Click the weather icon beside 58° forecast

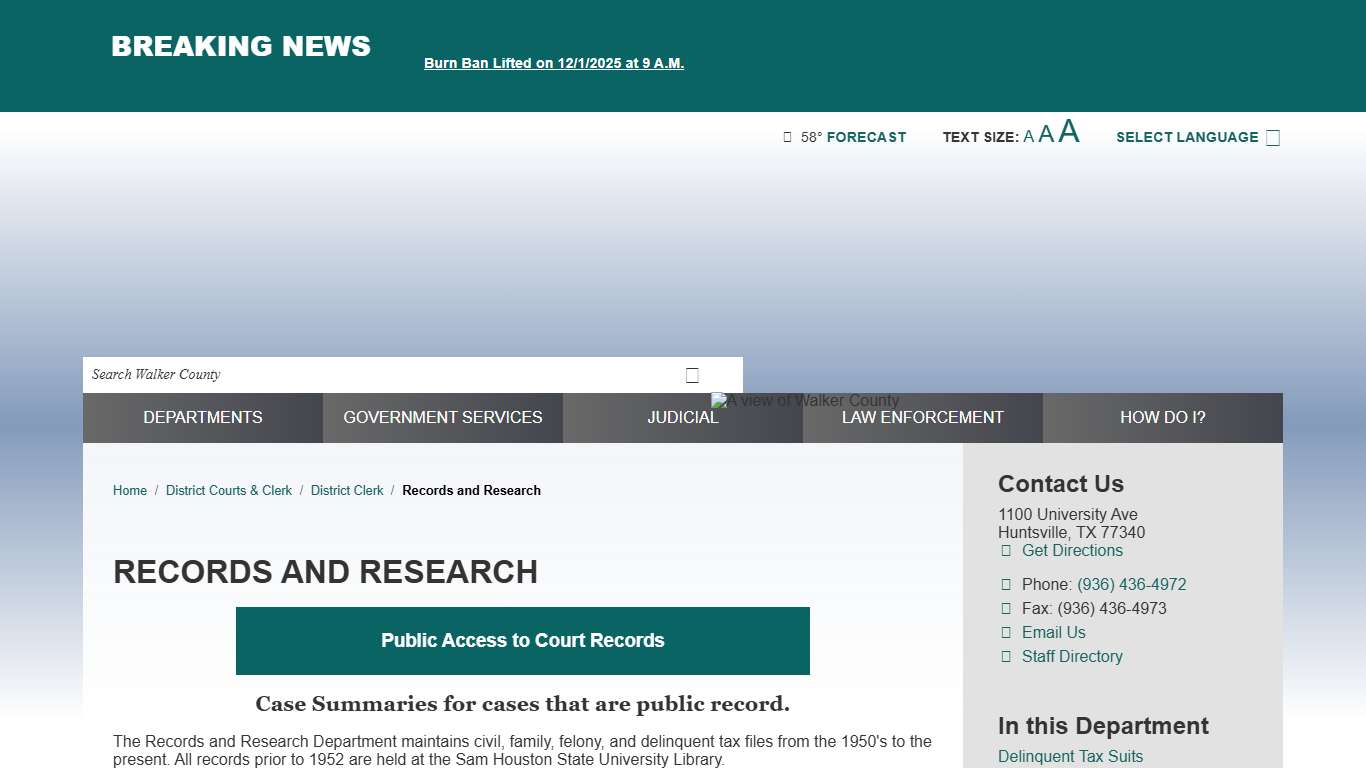pos(788,137)
